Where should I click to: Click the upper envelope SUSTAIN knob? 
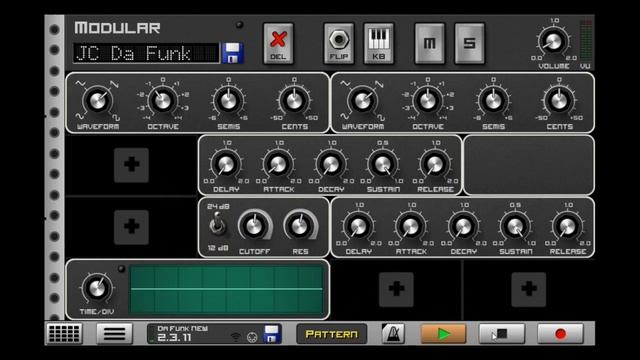383,164
